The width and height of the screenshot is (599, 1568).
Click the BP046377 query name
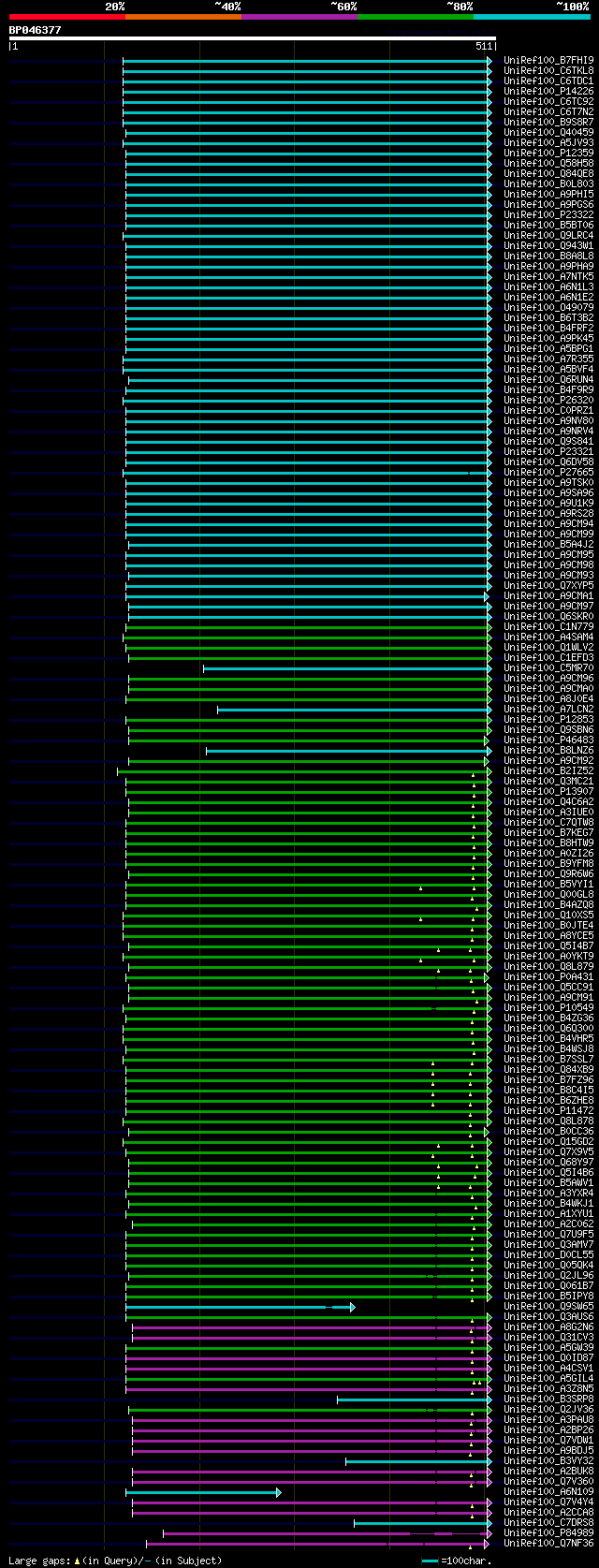tap(36, 30)
